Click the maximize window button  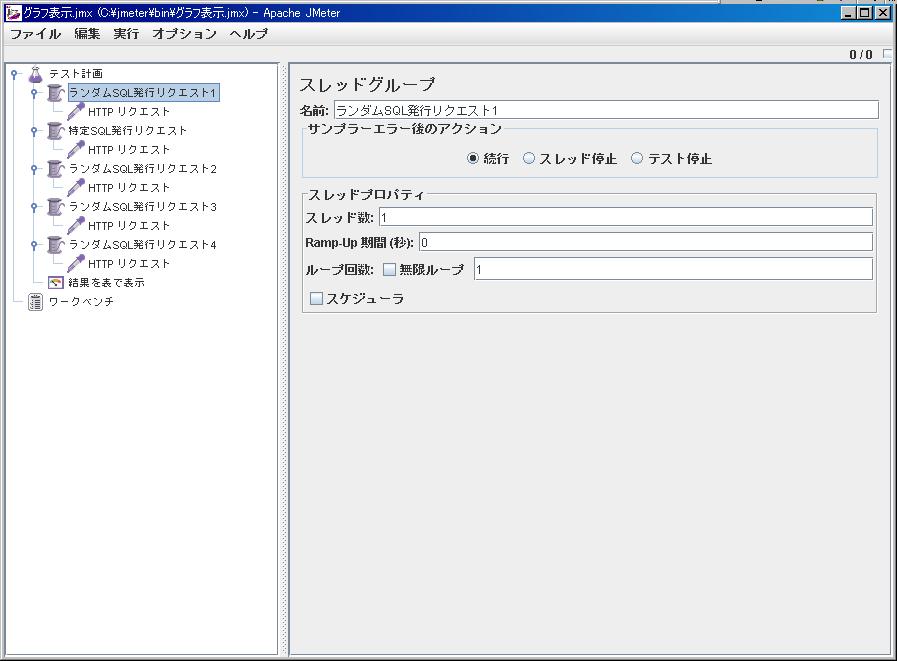pos(866,13)
